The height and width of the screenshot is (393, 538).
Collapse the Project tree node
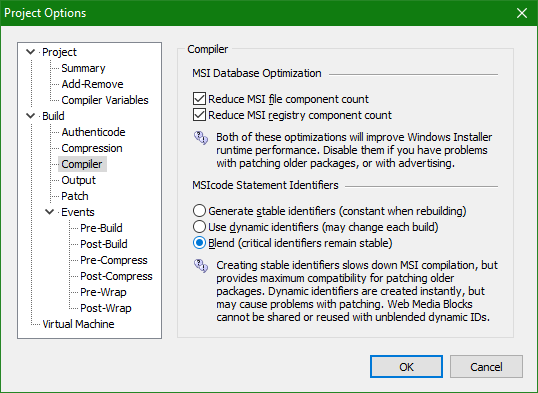(31, 52)
